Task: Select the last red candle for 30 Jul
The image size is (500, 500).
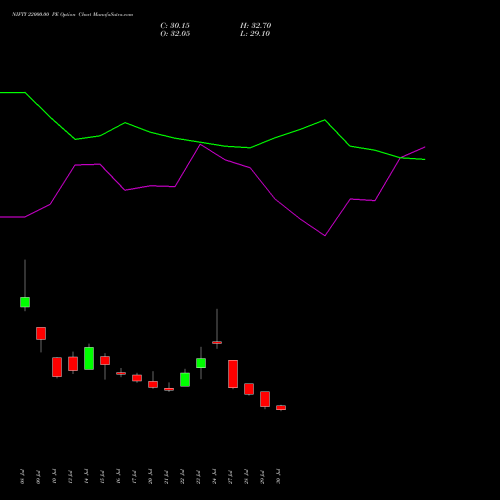Action: (281, 407)
